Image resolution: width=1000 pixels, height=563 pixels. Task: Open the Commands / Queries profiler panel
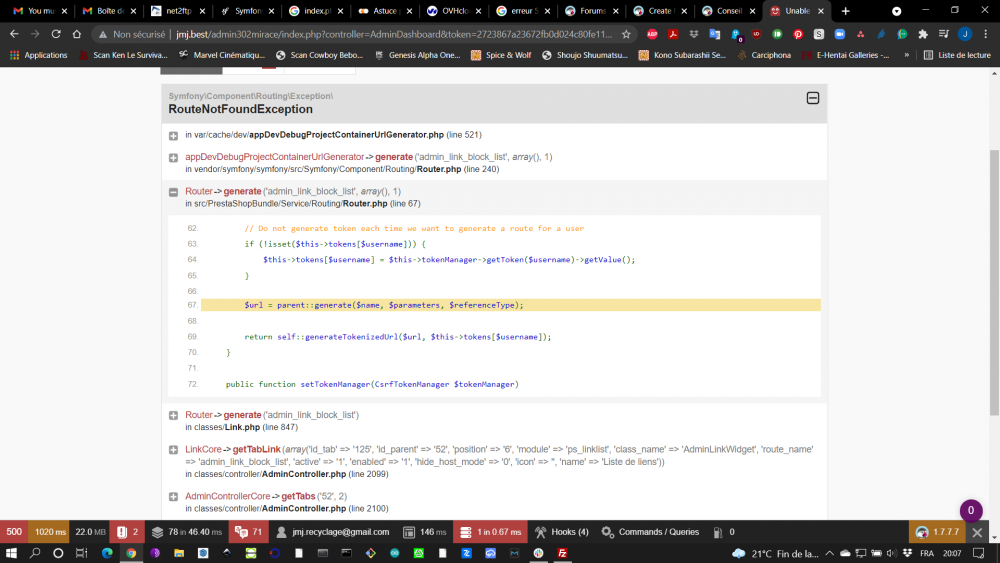(650, 532)
